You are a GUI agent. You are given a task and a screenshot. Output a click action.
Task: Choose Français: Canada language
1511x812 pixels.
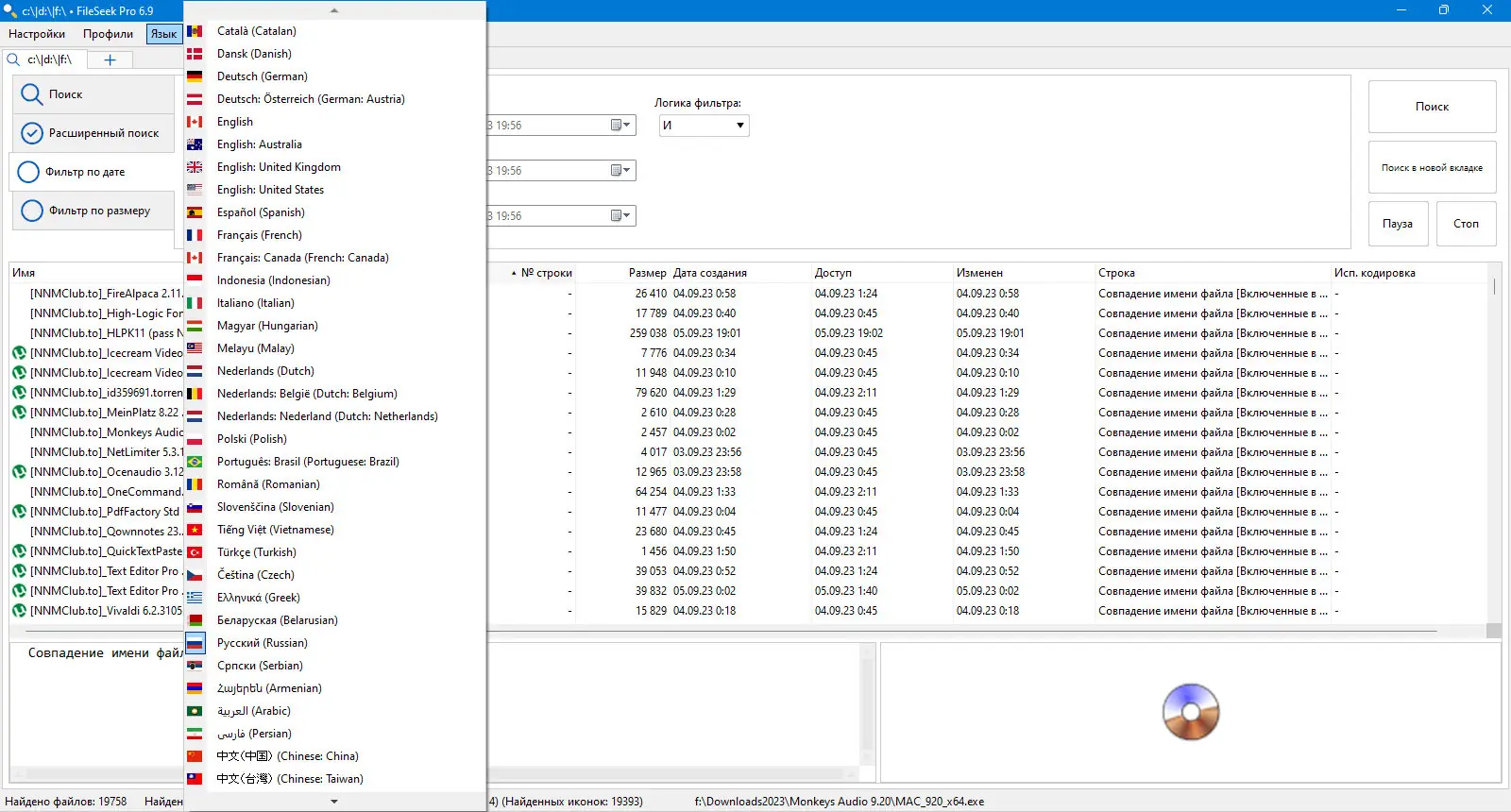[335, 258]
